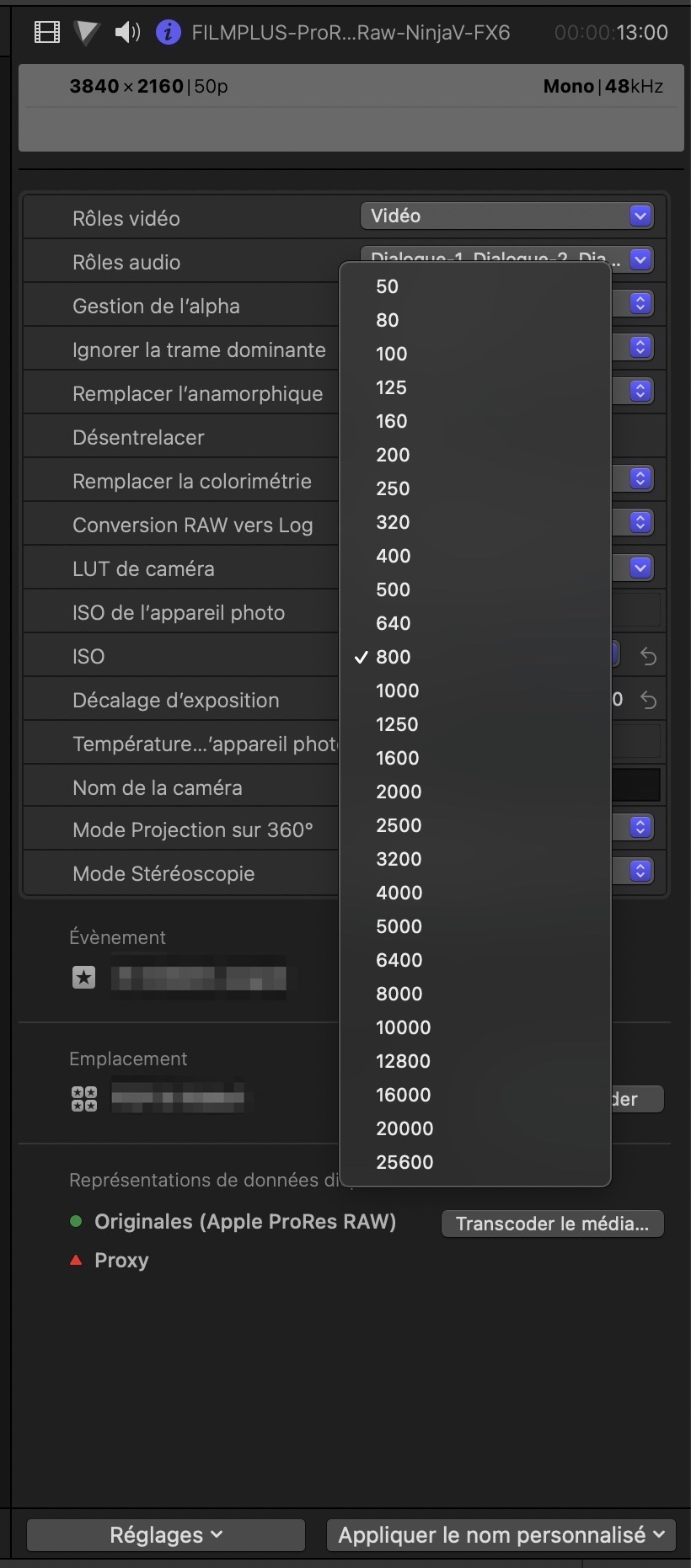Open Appliquer le nom personnalisé menu

click(502, 1535)
